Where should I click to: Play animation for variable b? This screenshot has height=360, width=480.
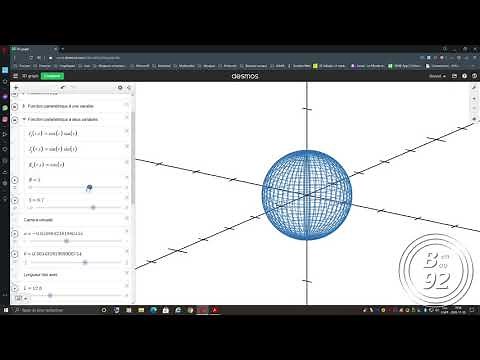[14, 254]
